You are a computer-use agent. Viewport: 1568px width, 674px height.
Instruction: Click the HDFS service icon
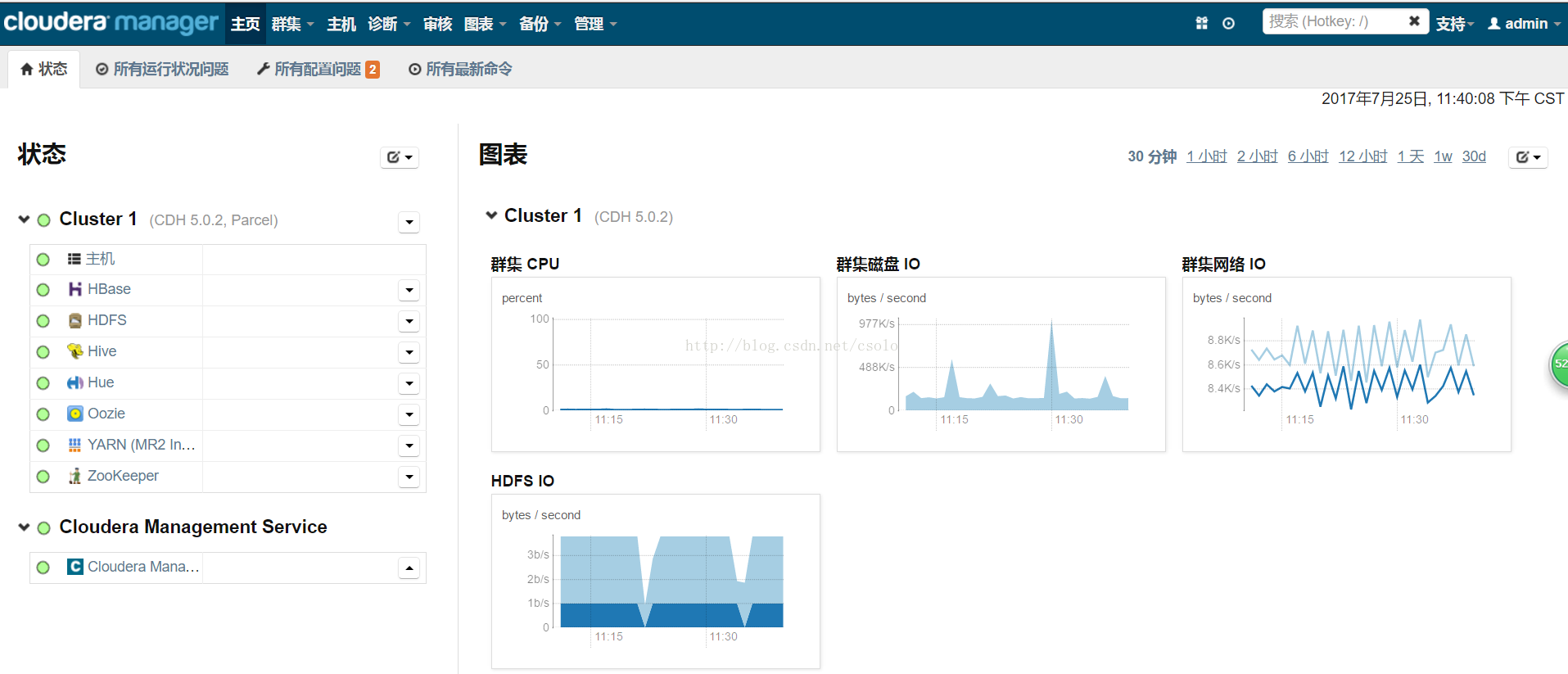tap(75, 320)
